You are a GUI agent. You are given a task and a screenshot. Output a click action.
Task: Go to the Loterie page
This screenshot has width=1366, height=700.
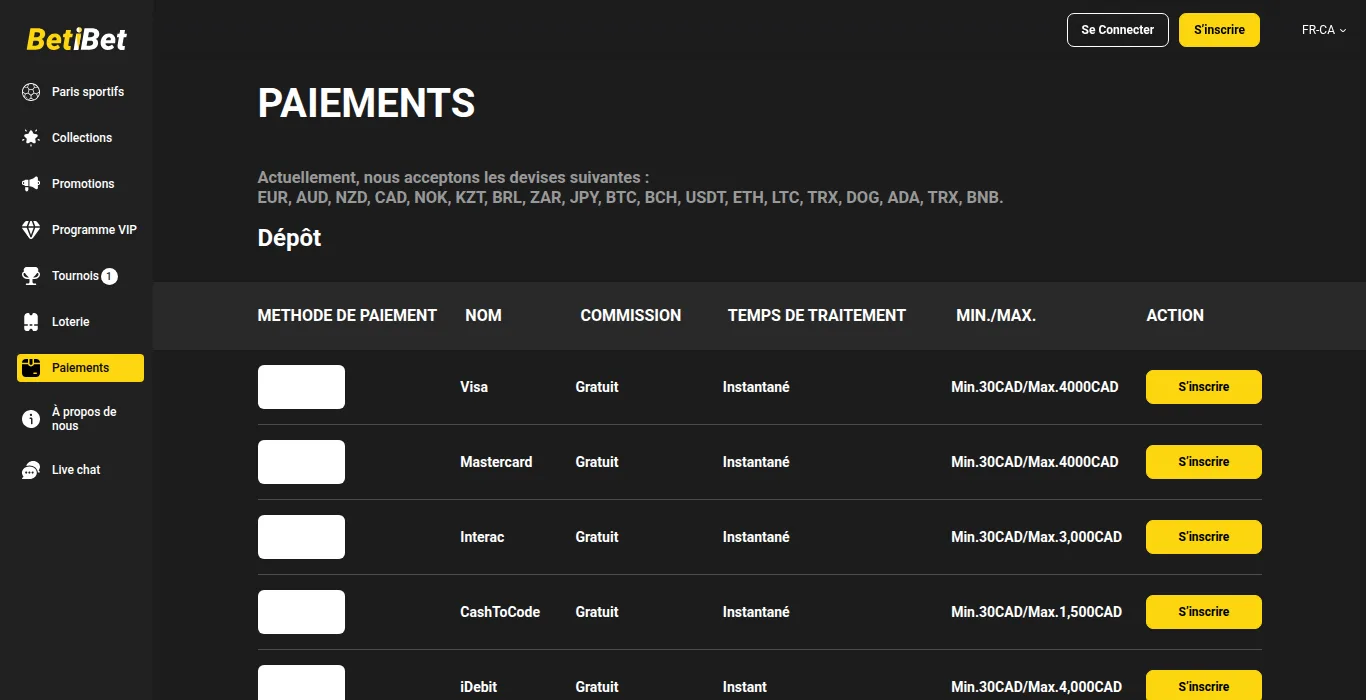coord(80,322)
